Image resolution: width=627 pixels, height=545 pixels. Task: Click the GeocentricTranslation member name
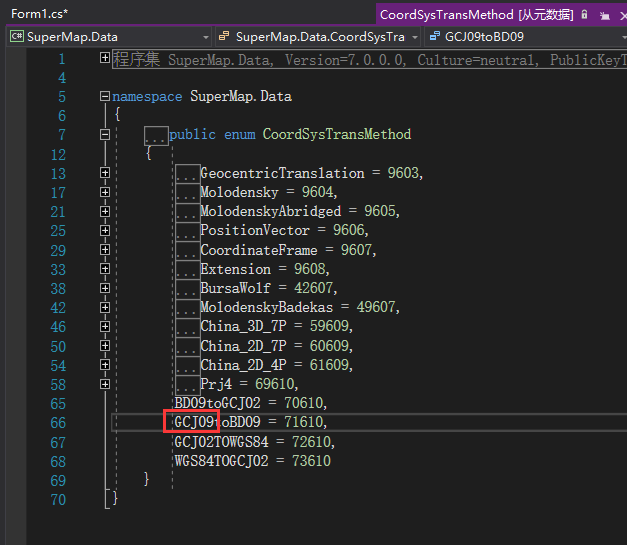pyautogui.click(x=282, y=173)
